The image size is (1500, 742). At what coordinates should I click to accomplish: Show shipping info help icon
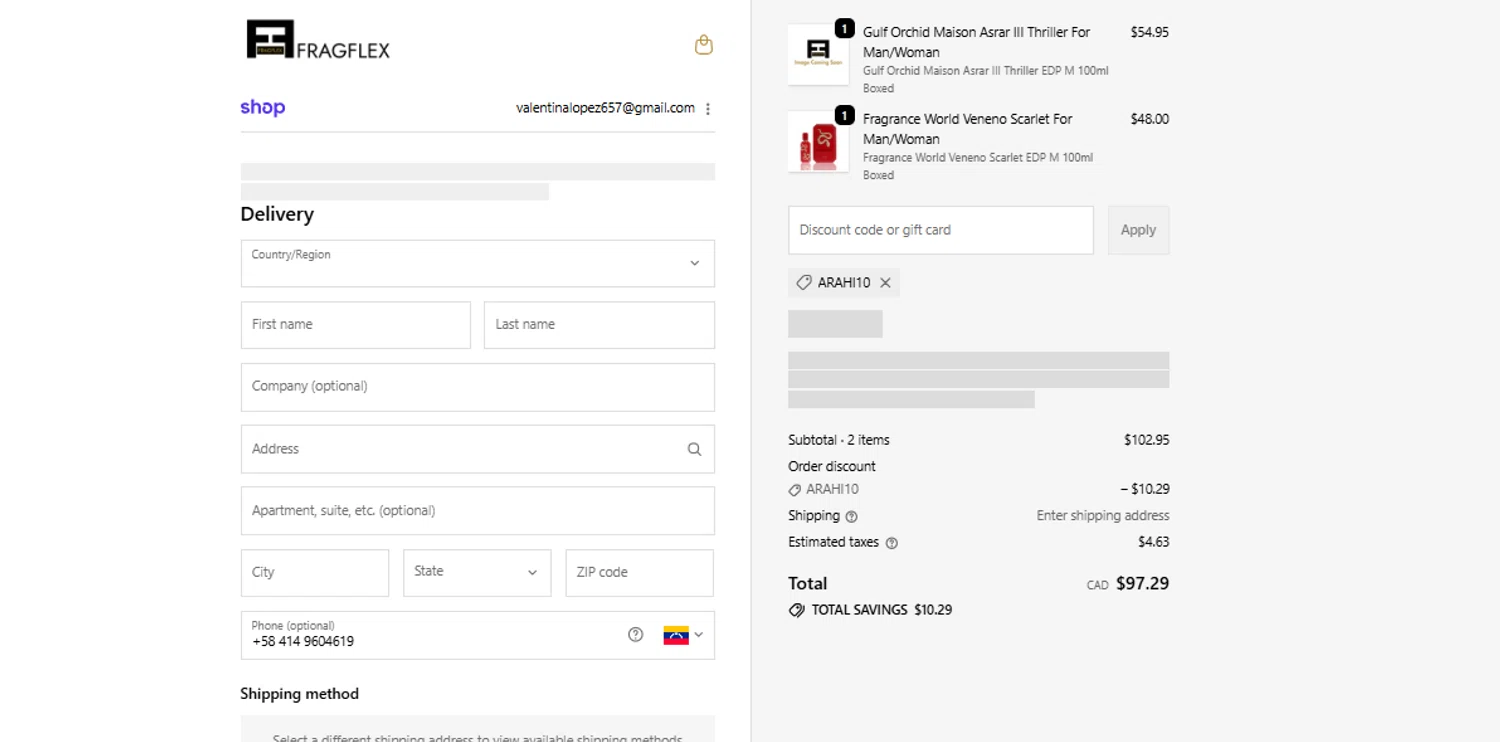[851, 517]
